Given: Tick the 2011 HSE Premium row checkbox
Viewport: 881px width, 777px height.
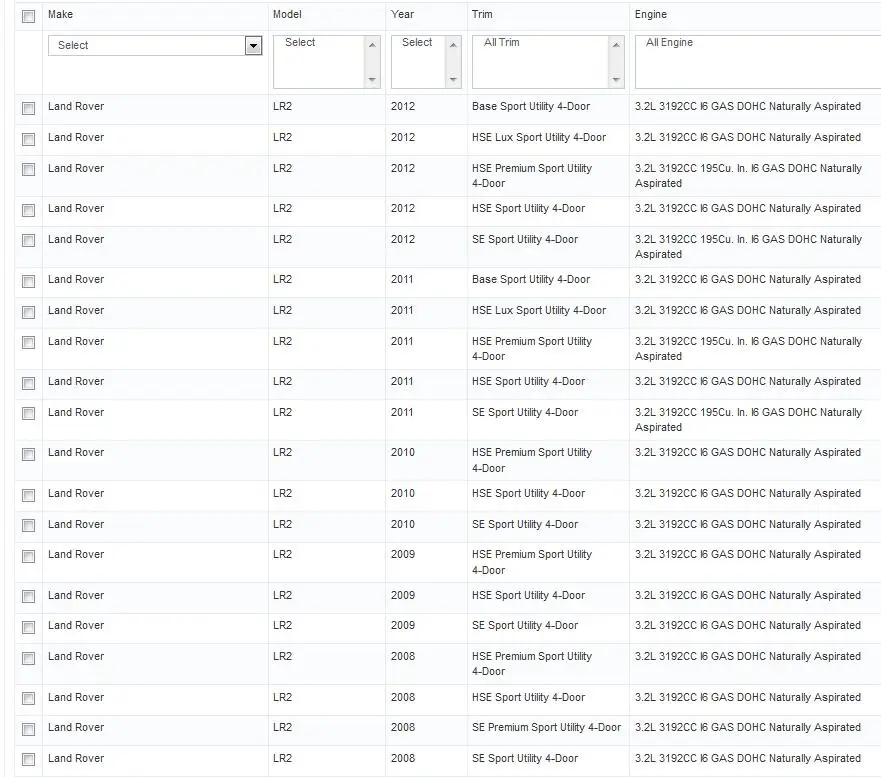Looking at the screenshot, I should tap(28, 342).
